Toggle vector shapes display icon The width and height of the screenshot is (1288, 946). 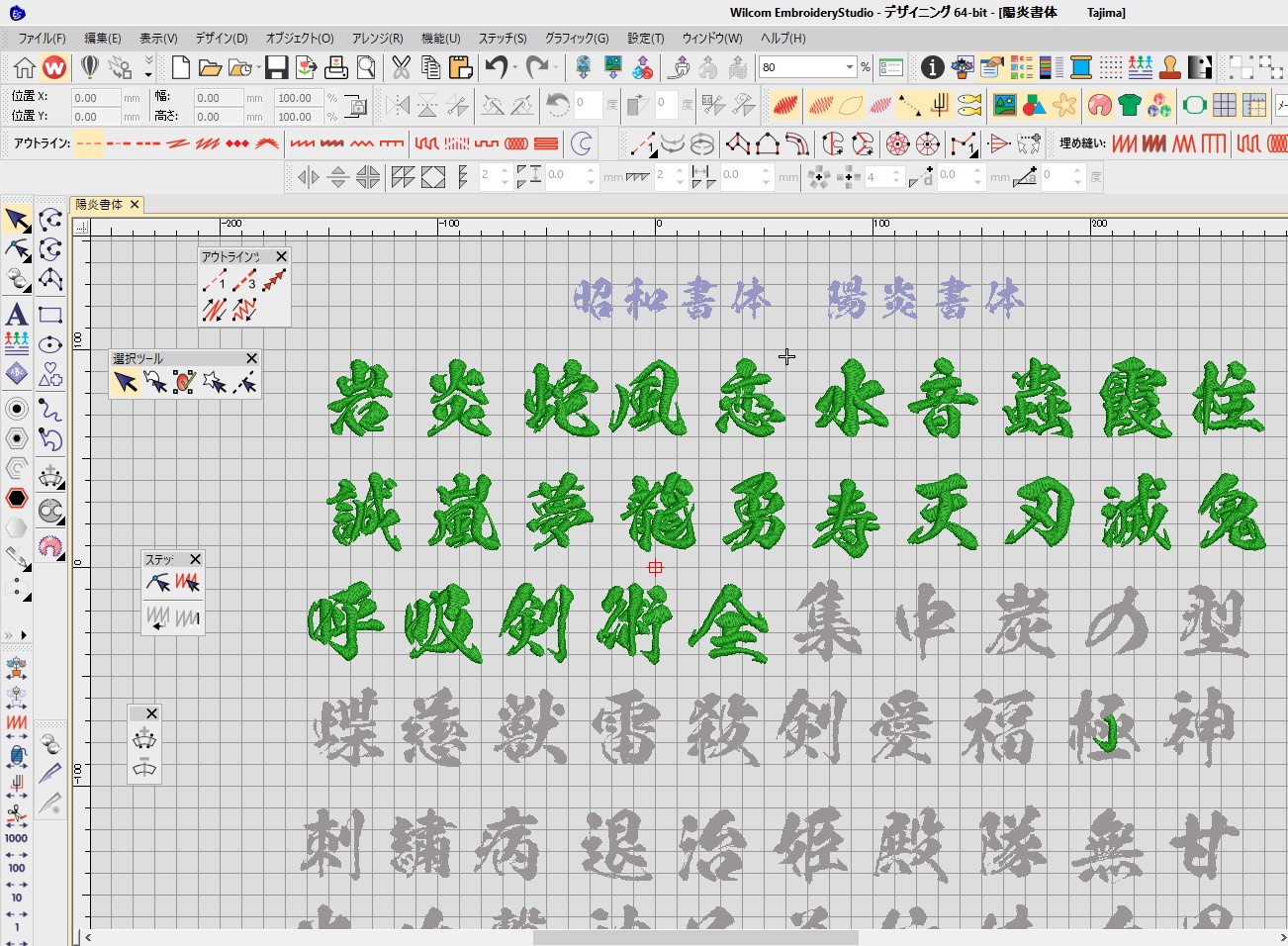(x=1035, y=104)
